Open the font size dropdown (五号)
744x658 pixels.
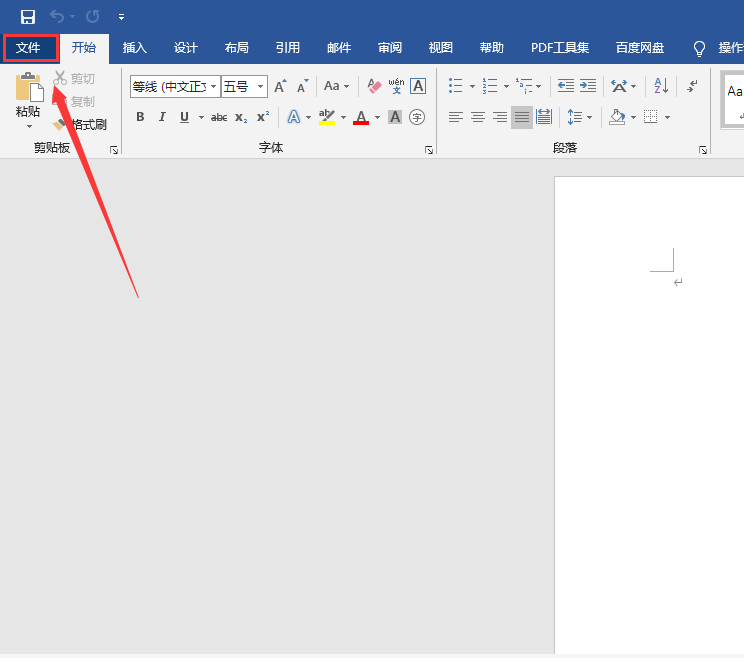pos(261,87)
